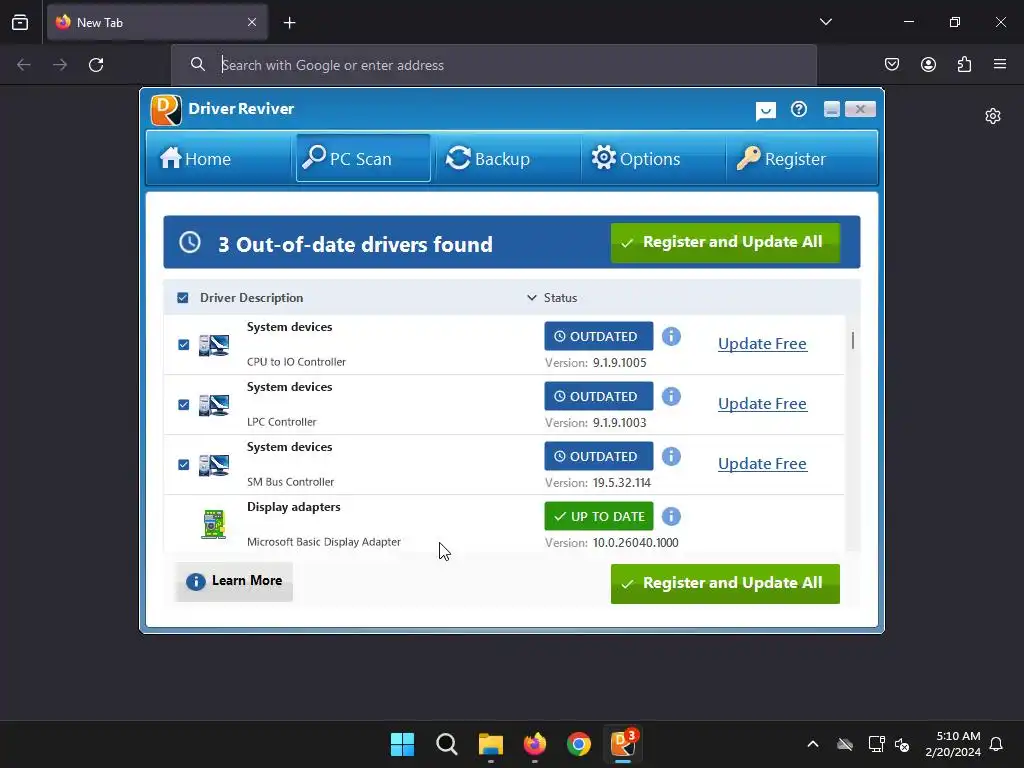Click top Register and Update All button
This screenshot has width=1024, height=768.
(x=725, y=242)
